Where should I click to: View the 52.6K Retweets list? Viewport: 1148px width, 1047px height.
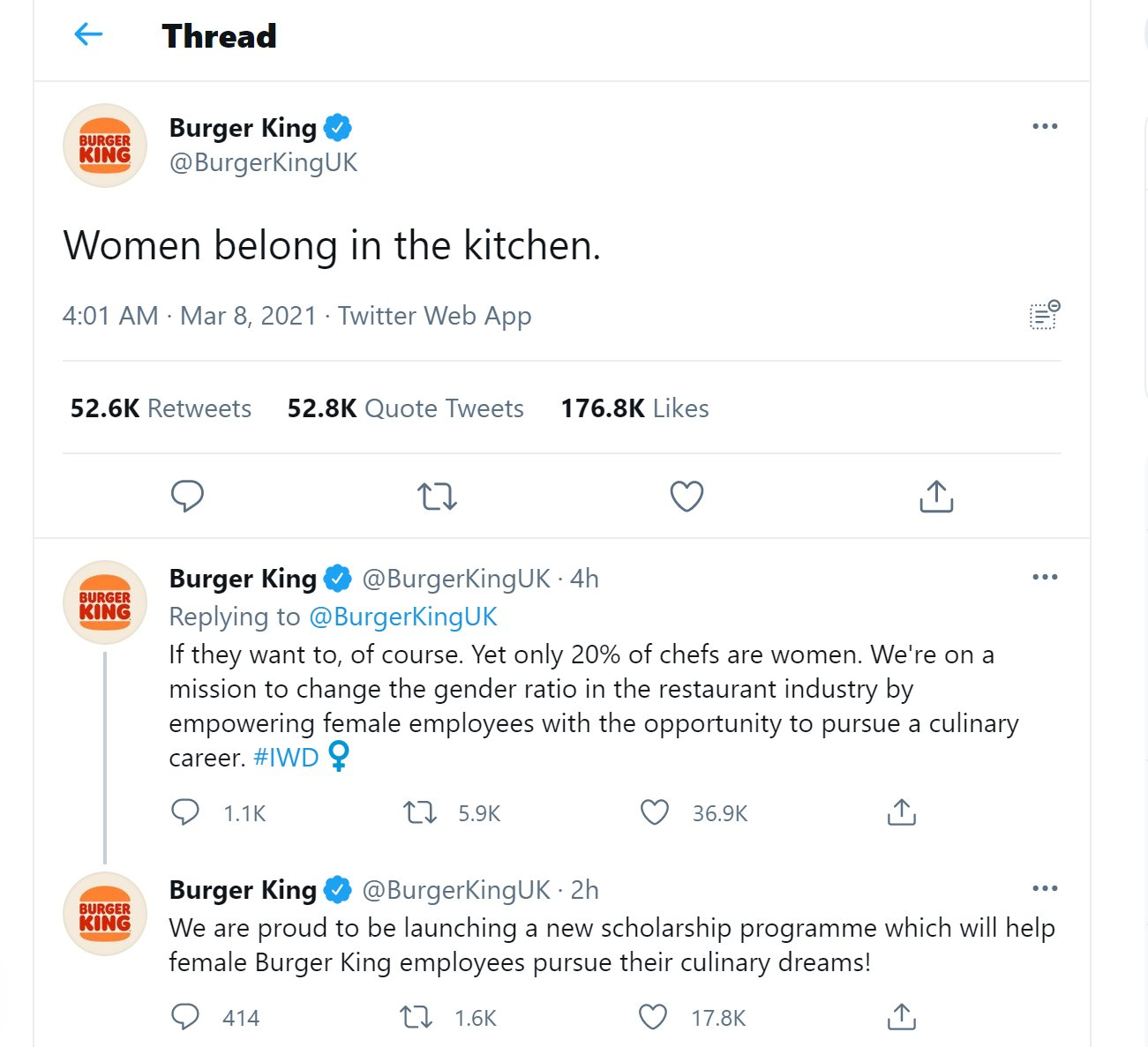(161, 408)
